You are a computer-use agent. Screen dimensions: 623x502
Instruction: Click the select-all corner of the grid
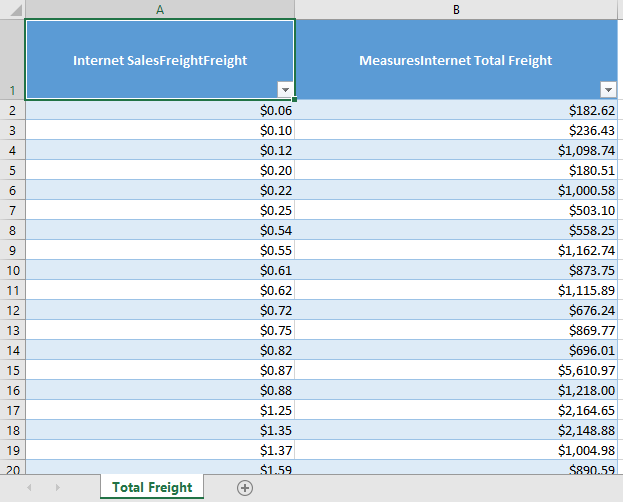(12, 9)
